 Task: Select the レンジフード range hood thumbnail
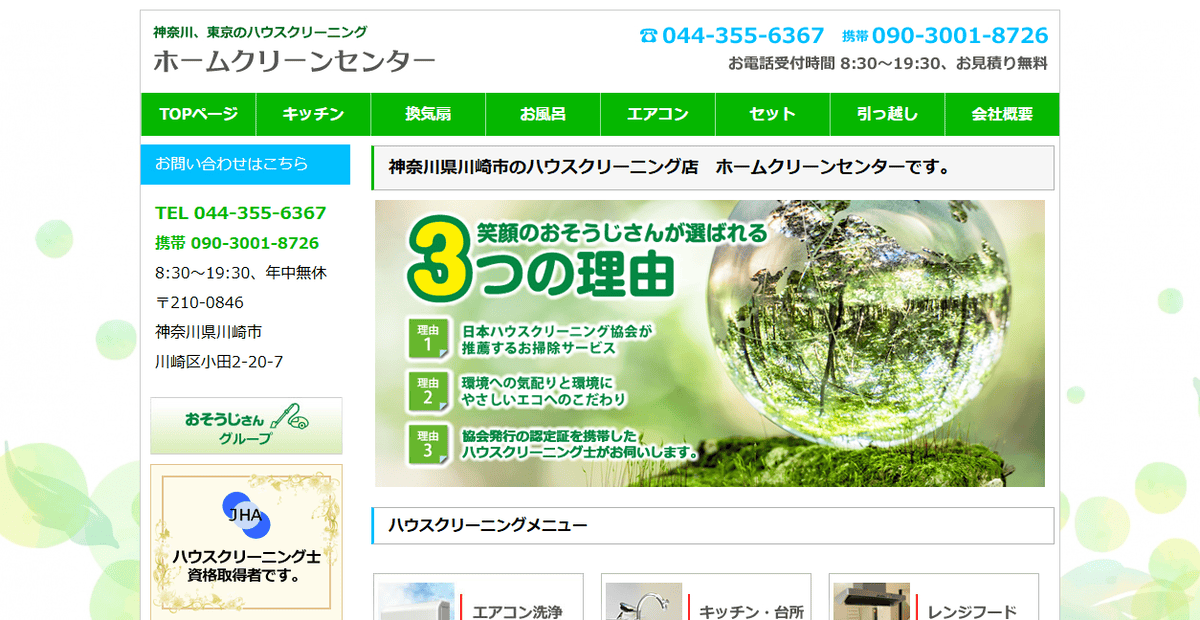[x=871, y=602]
